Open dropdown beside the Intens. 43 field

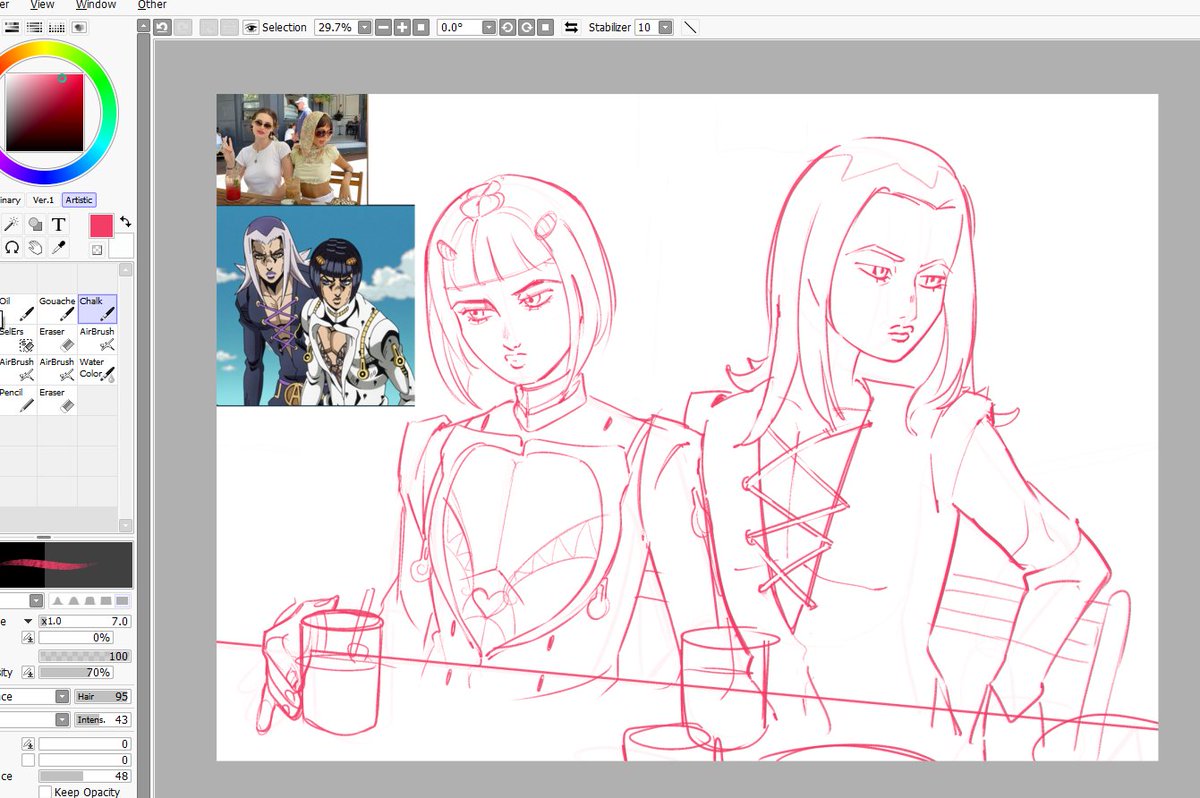click(x=62, y=719)
